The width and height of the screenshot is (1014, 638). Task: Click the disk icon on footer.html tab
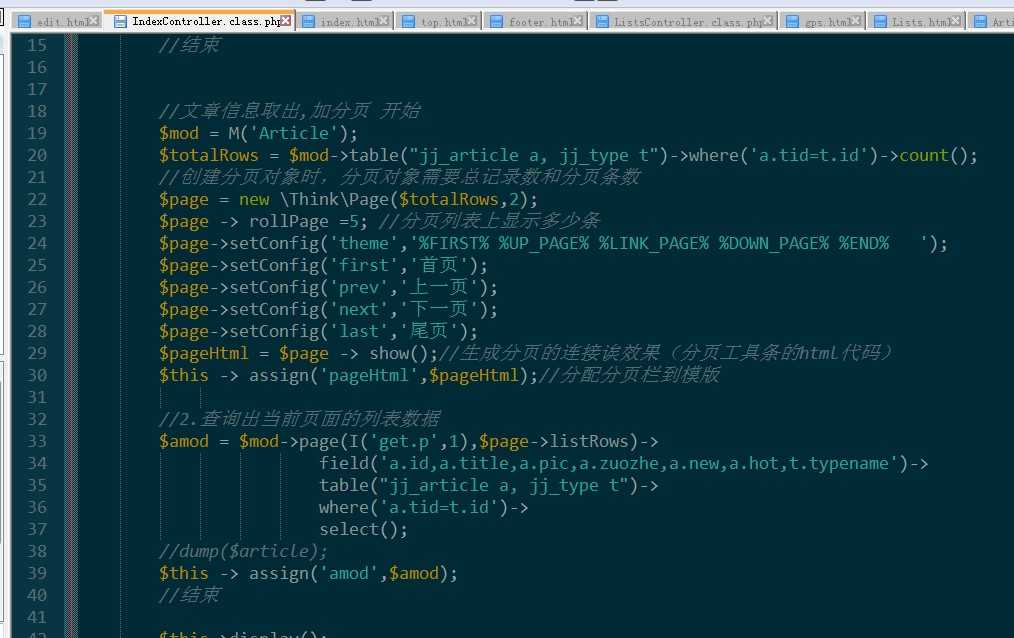[x=496, y=21]
